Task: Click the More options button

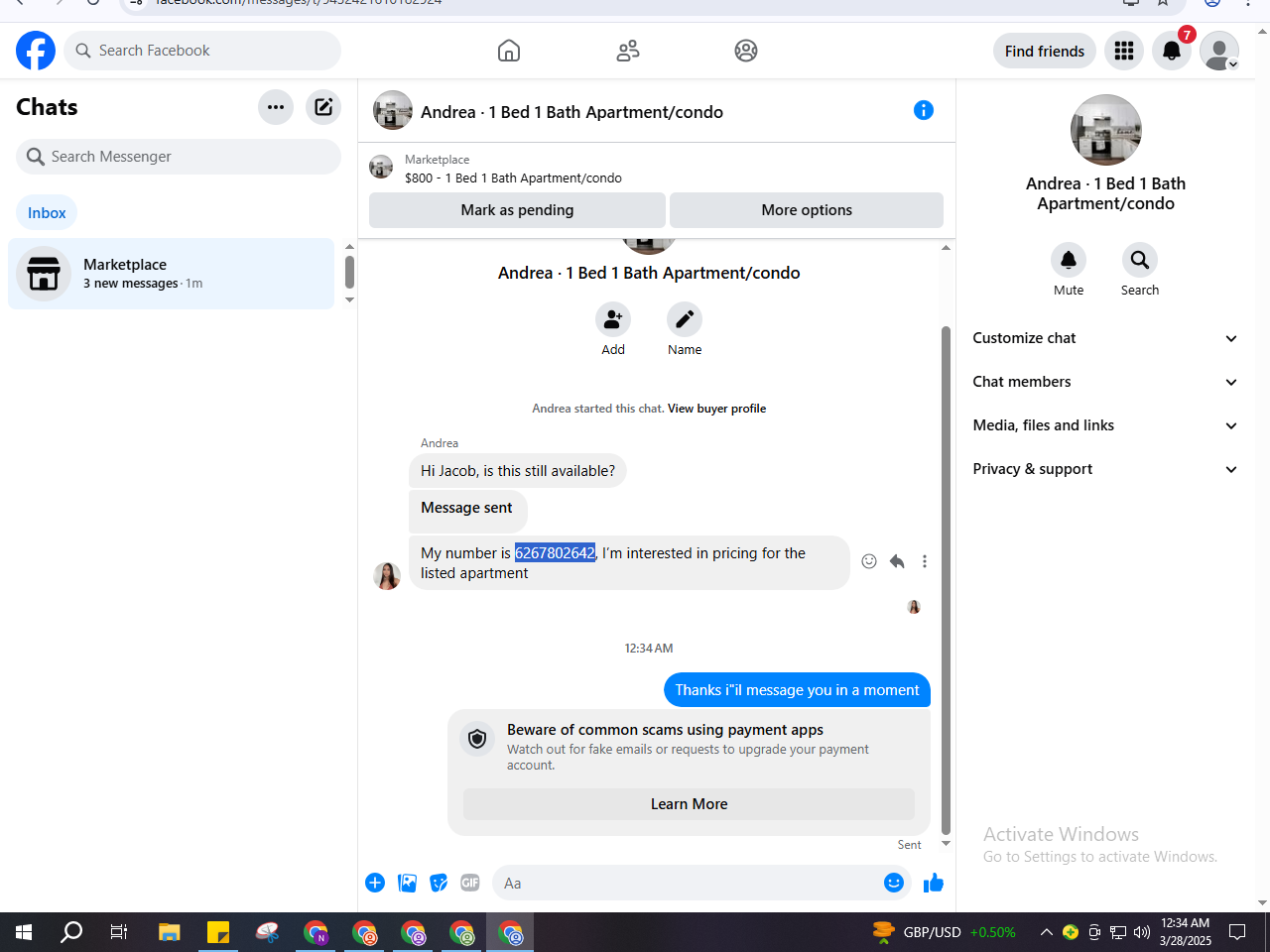Action: (x=807, y=210)
